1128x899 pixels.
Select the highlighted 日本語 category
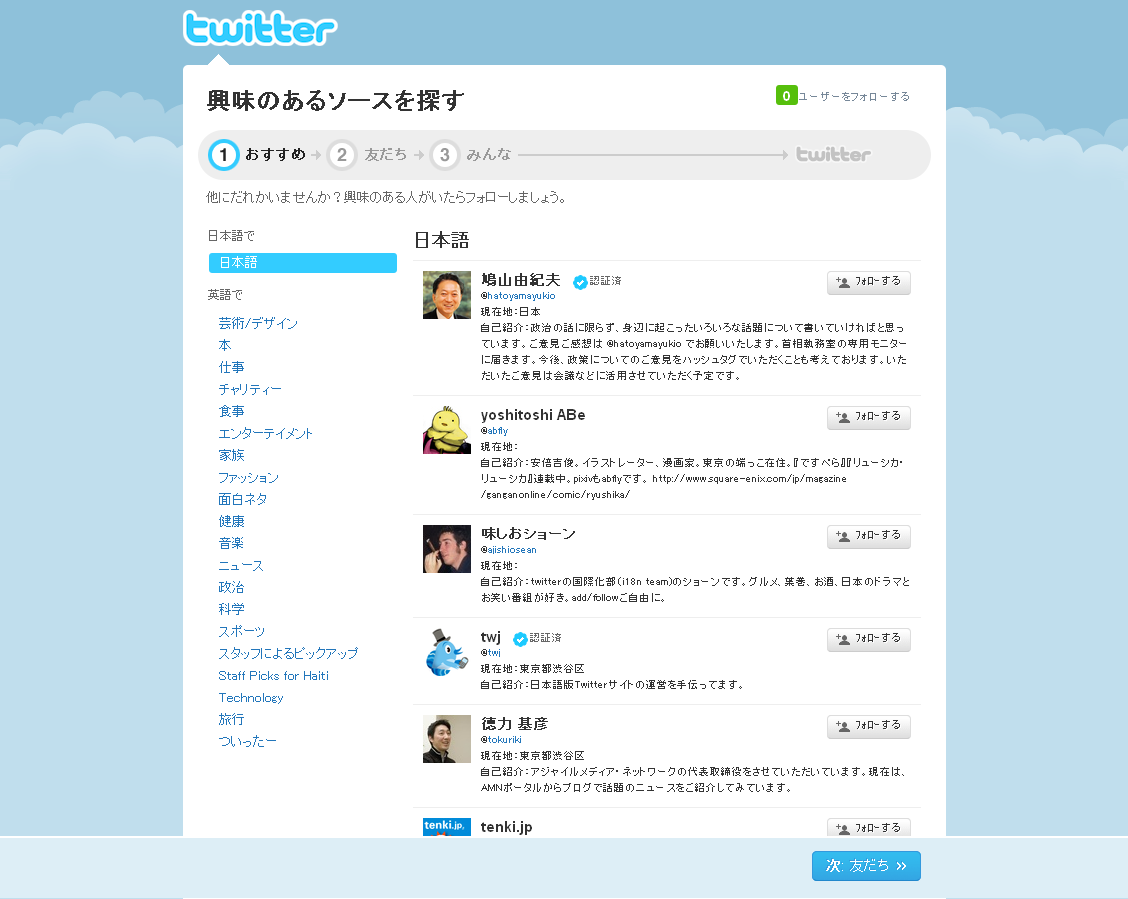click(303, 263)
